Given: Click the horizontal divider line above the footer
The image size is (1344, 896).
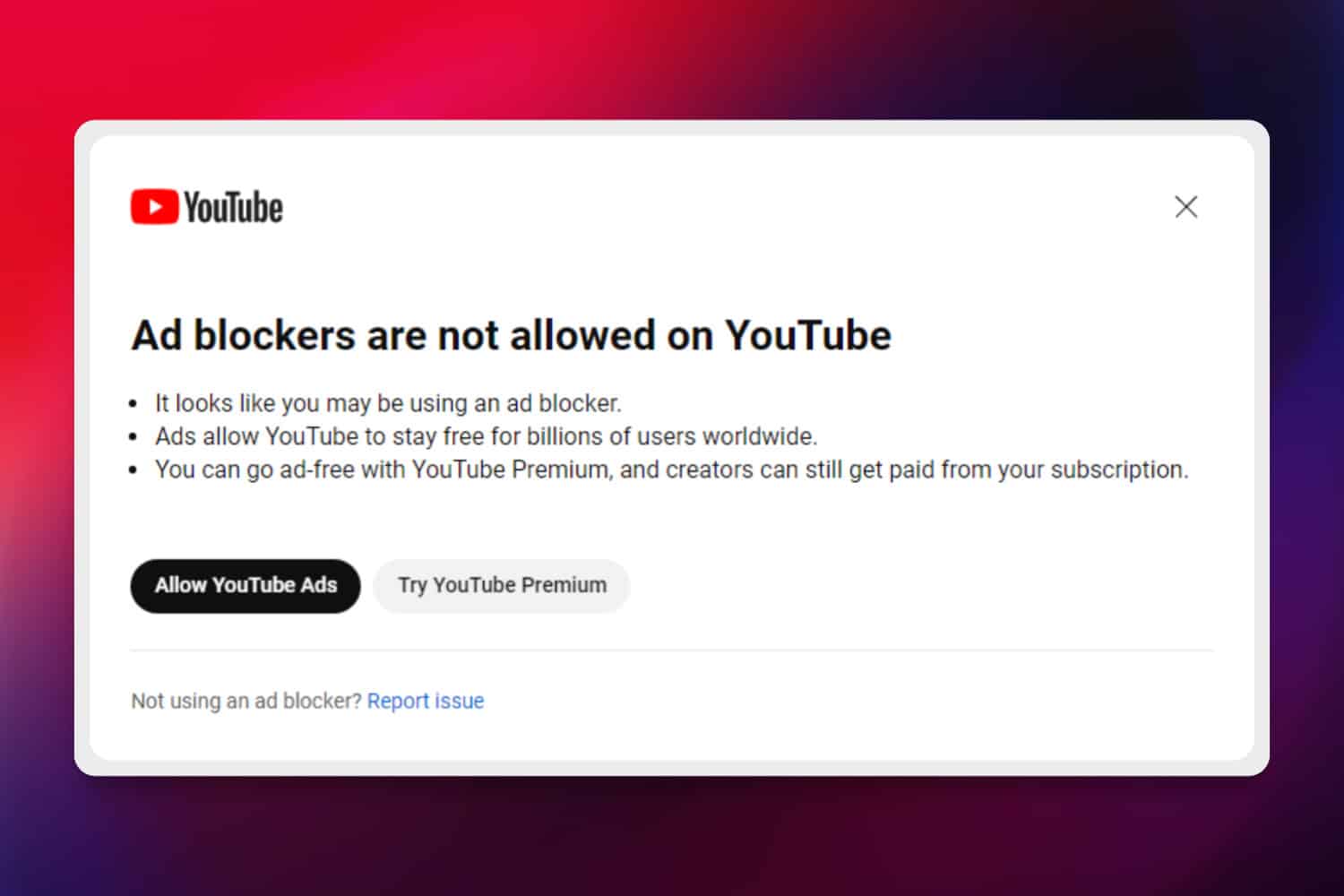Looking at the screenshot, I should [x=671, y=650].
